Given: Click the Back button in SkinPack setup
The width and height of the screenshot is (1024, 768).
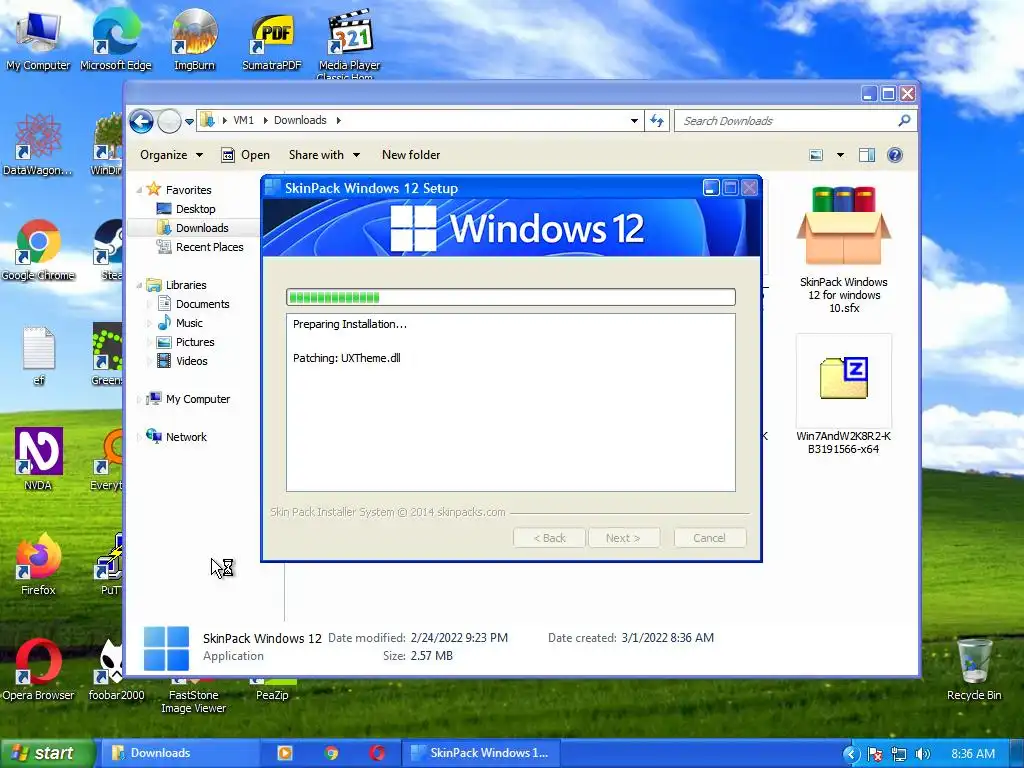Looking at the screenshot, I should click(549, 538).
